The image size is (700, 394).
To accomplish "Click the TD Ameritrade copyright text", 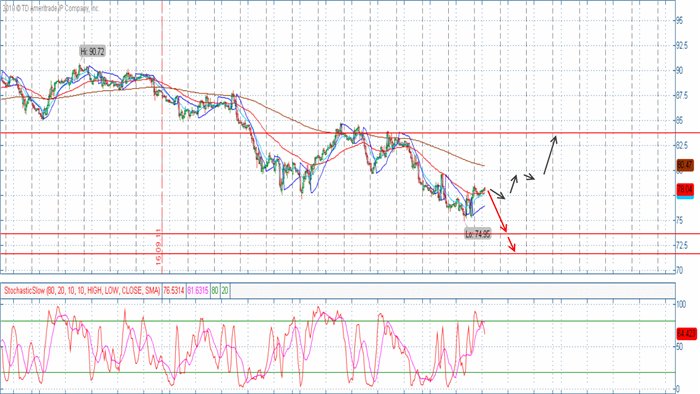I will point(50,8).
